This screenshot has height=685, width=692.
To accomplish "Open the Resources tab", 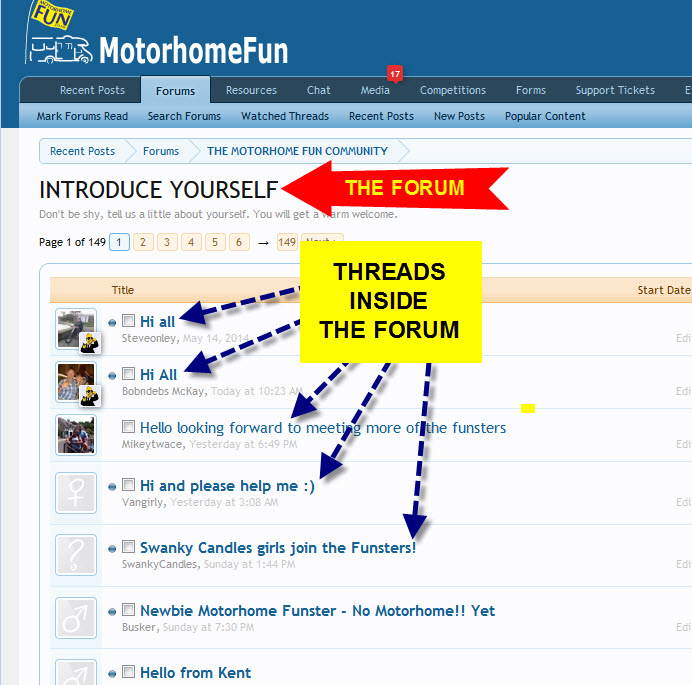I will 251,90.
